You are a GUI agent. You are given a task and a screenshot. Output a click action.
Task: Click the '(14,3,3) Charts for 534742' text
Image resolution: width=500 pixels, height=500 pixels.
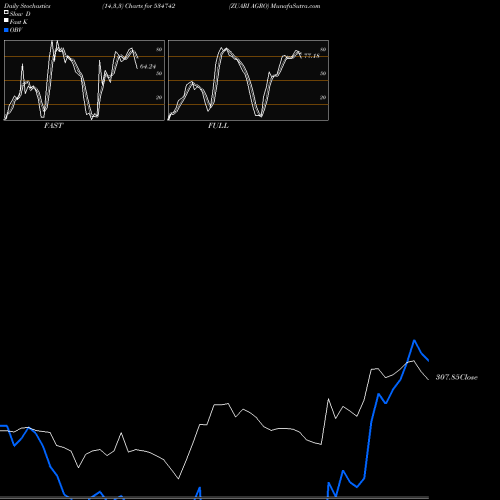coord(139,6)
